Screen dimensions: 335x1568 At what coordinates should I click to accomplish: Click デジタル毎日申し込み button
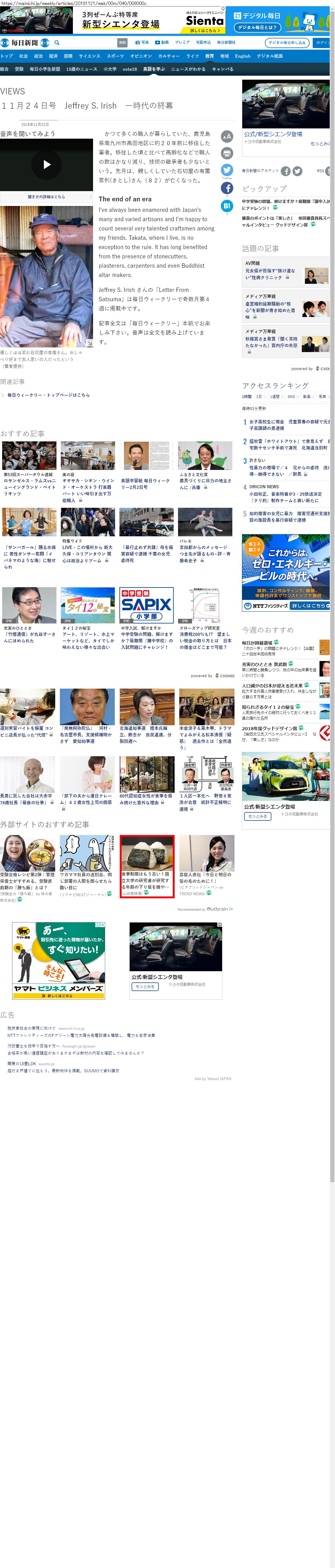click(x=287, y=42)
